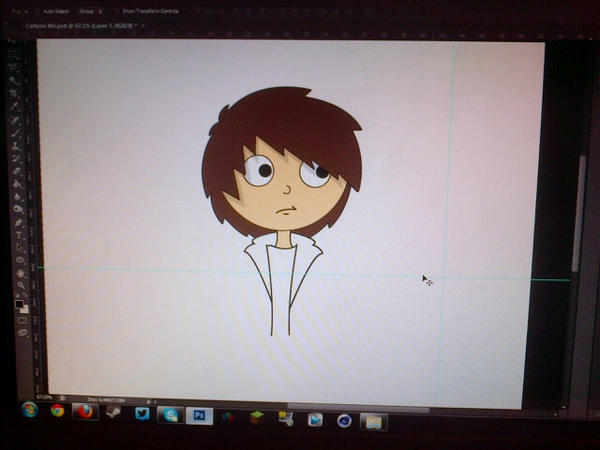The image size is (600, 450).
Task: Click the Cartoon document tab
Action: [81, 26]
